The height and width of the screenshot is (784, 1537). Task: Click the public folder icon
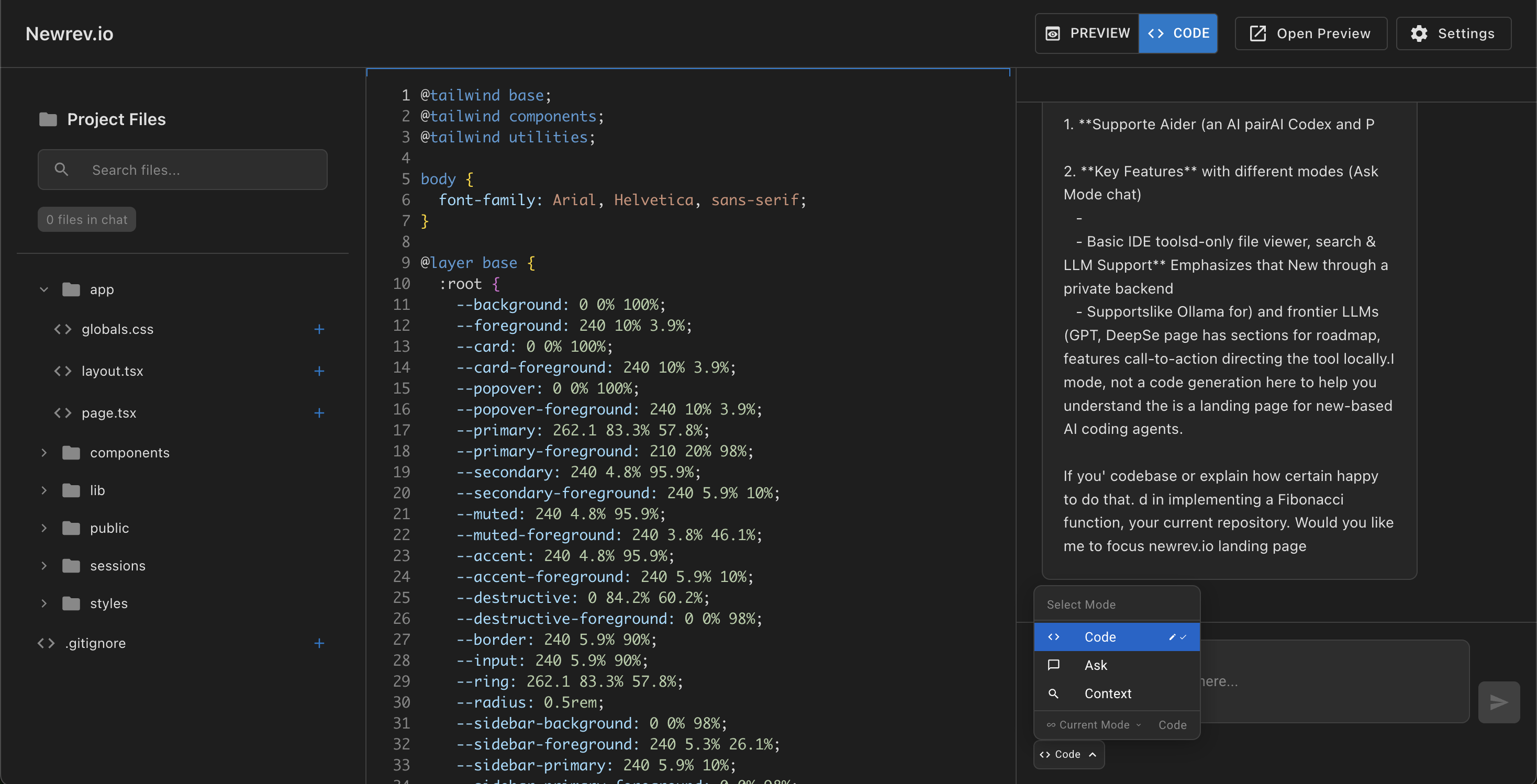71,528
